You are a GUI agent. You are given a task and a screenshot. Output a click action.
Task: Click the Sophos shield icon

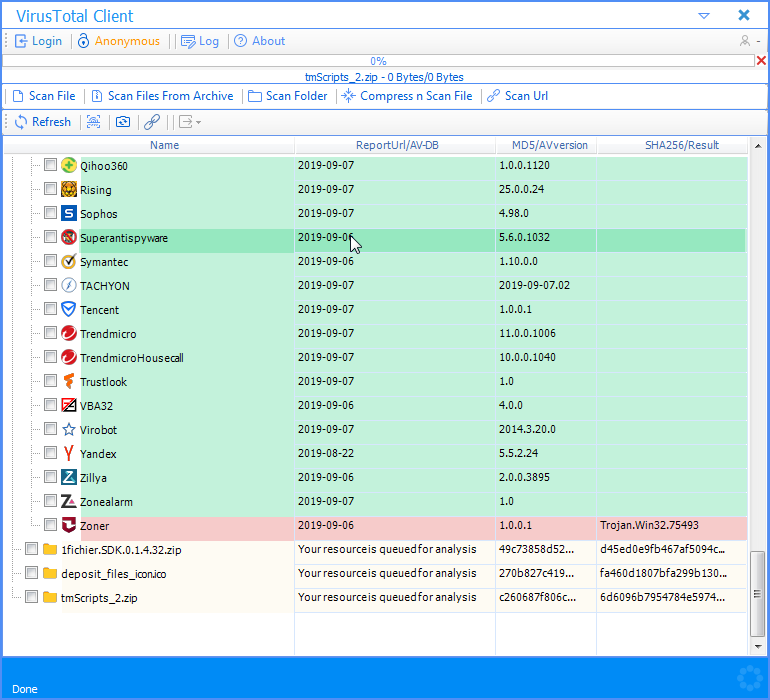[69, 213]
